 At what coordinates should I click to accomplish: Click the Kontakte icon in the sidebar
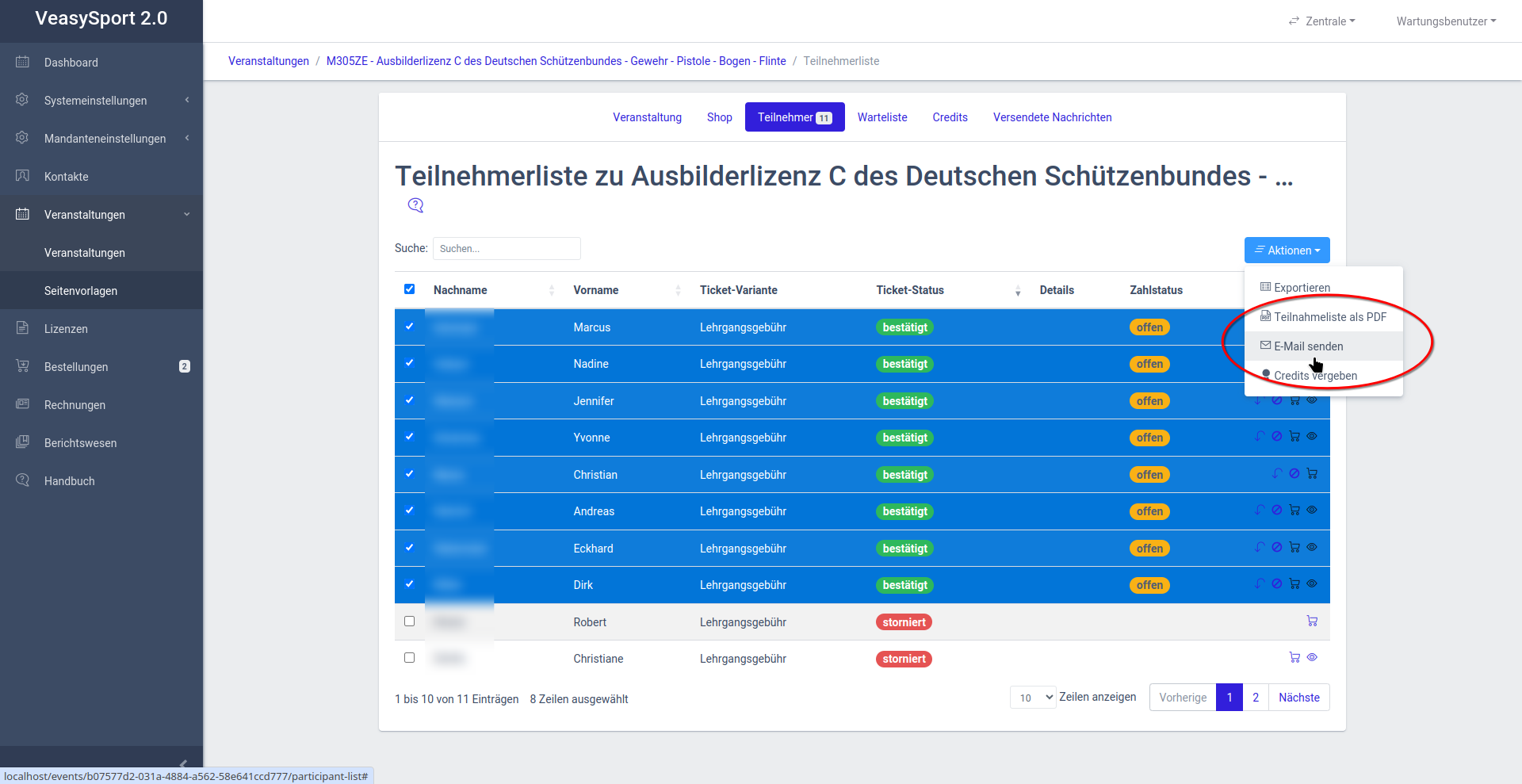click(x=22, y=176)
